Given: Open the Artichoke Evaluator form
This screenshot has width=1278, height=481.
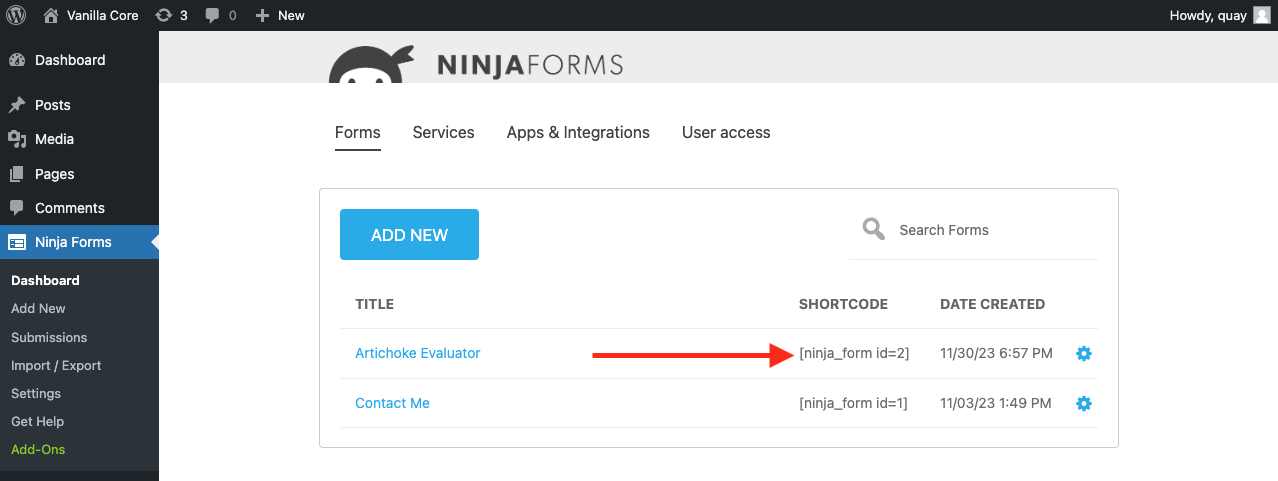Looking at the screenshot, I should pyautogui.click(x=418, y=353).
